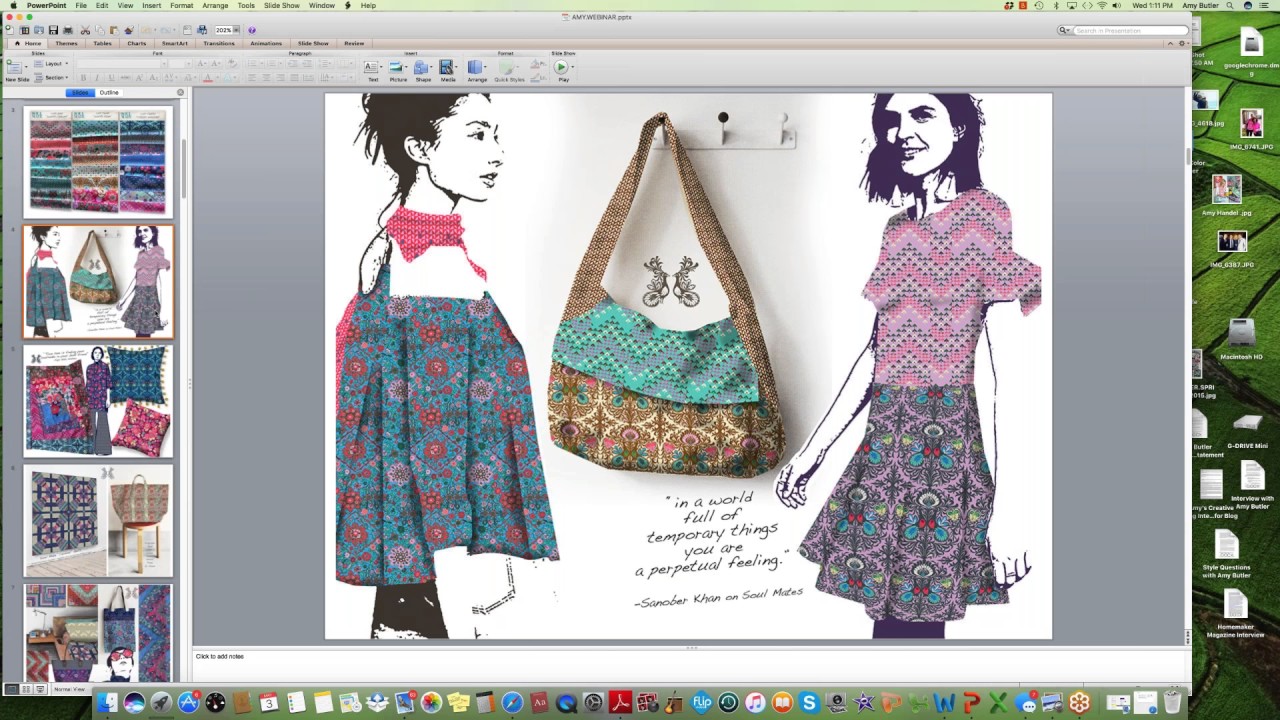
Task: Open ribbon preferences gear icon
Action: point(1181,43)
